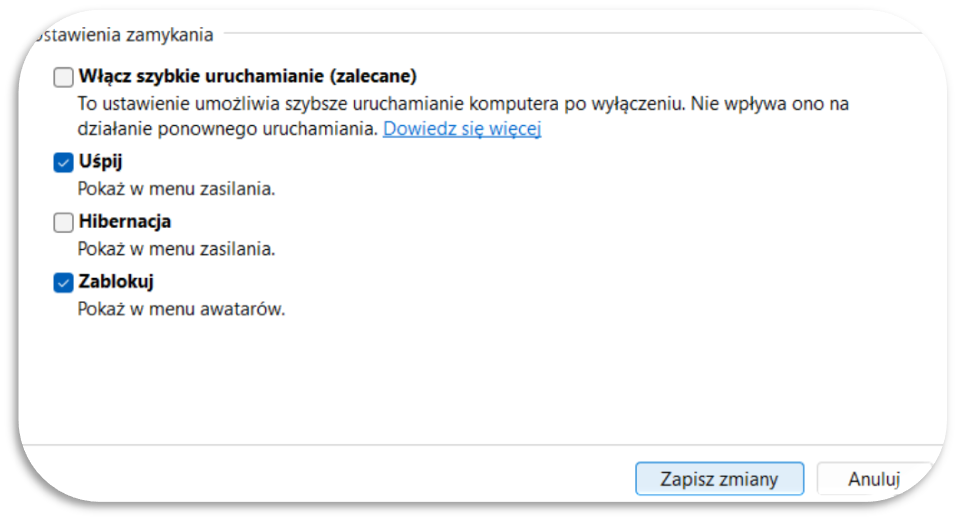Tick the Hibernacja checkbox

click(x=63, y=222)
